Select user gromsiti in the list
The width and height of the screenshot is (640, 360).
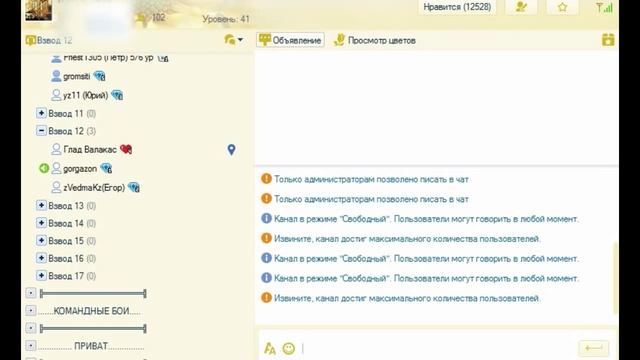click(x=76, y=76)
